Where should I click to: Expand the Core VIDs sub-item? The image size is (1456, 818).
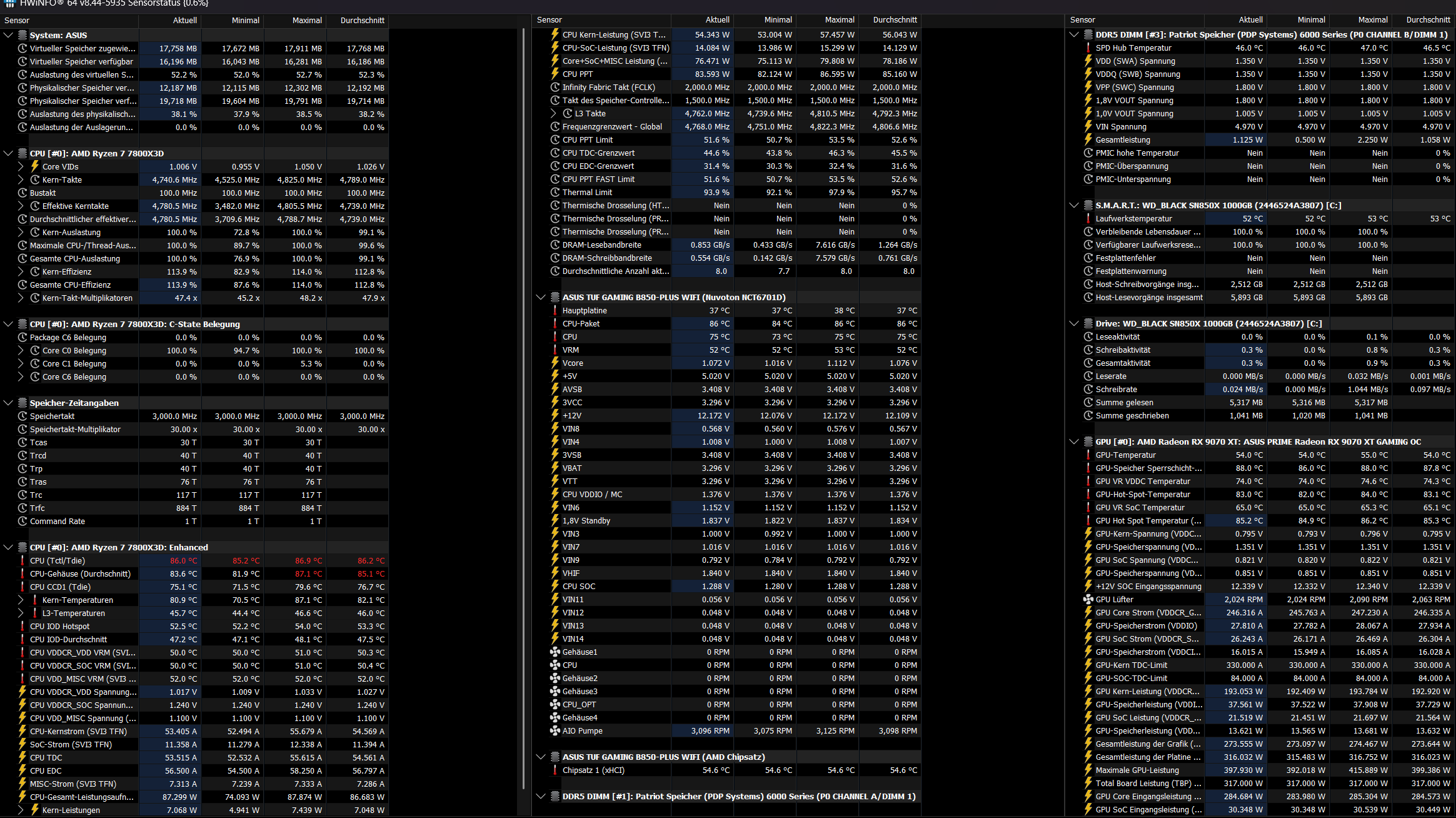tap(21, 166)
